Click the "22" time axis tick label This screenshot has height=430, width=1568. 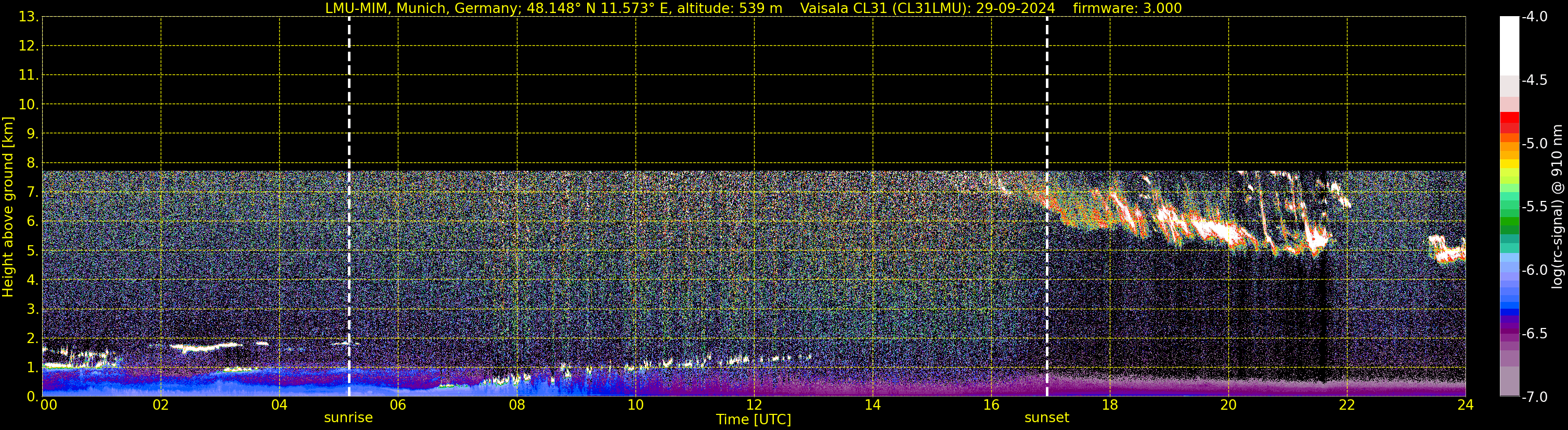[1347, 405]
